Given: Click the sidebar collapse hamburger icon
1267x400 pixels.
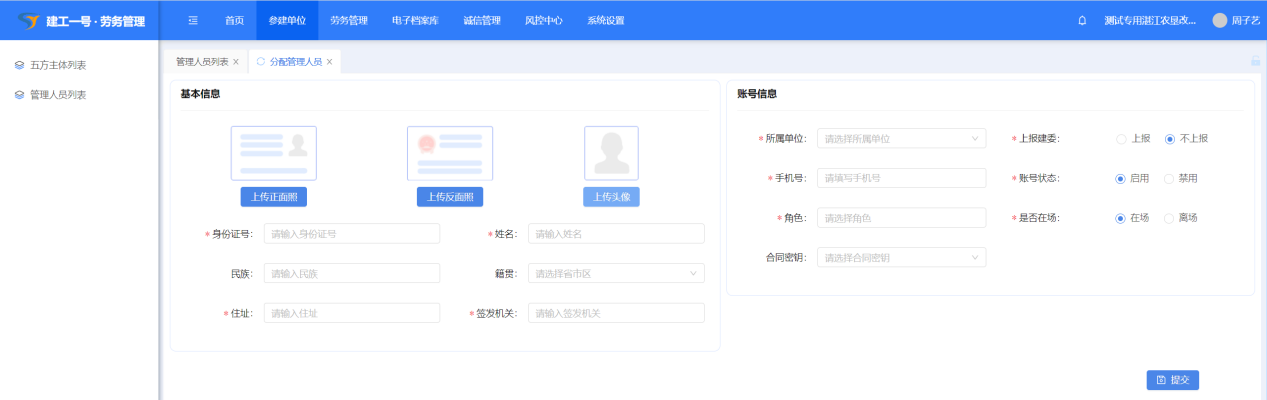Looking at the screenshot, I should [193, 20].
